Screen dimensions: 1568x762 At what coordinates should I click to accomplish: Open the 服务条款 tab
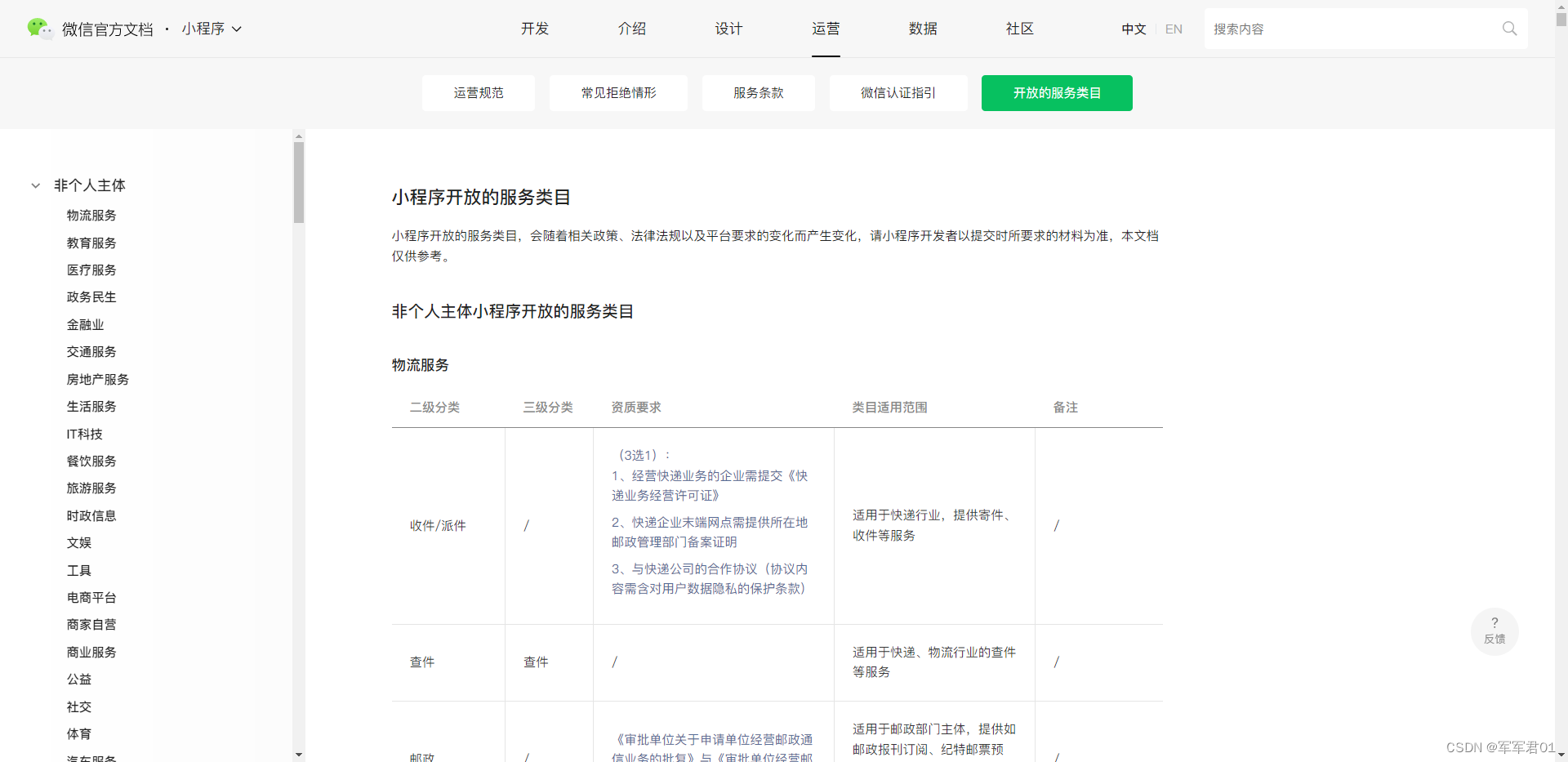(759, 93)
